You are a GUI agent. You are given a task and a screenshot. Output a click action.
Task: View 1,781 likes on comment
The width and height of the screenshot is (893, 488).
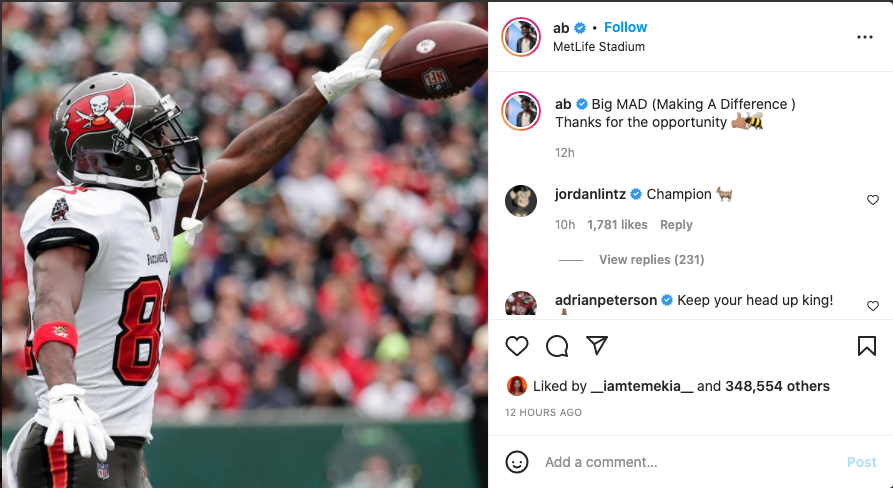point(617,225)
